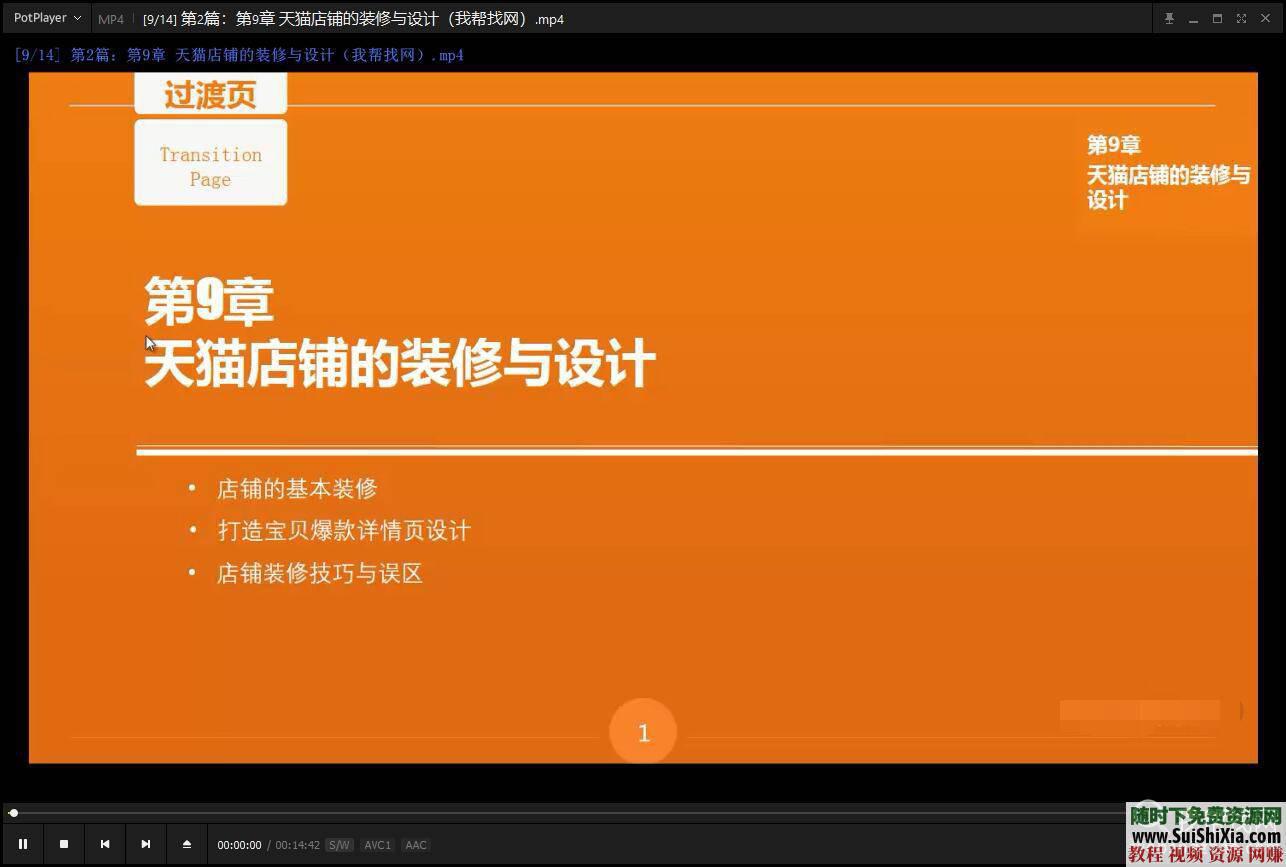Enter fullscreen with the expand arrows icon

[1242, 18]
